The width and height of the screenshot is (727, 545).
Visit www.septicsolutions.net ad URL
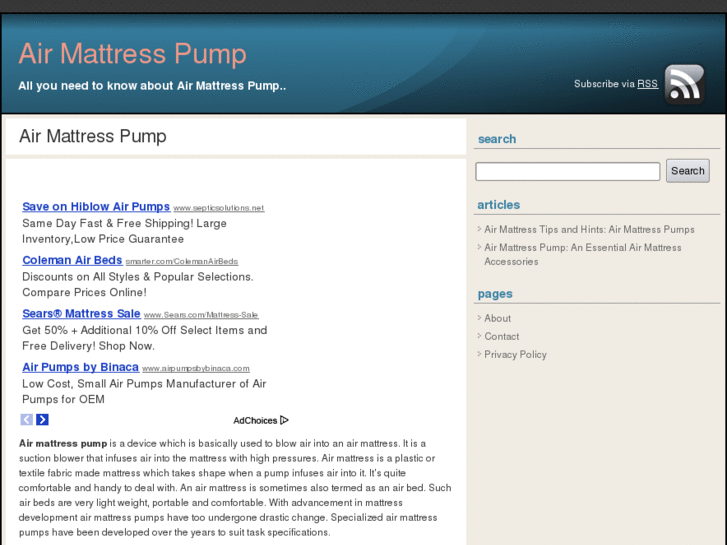[x=219, y=208]
